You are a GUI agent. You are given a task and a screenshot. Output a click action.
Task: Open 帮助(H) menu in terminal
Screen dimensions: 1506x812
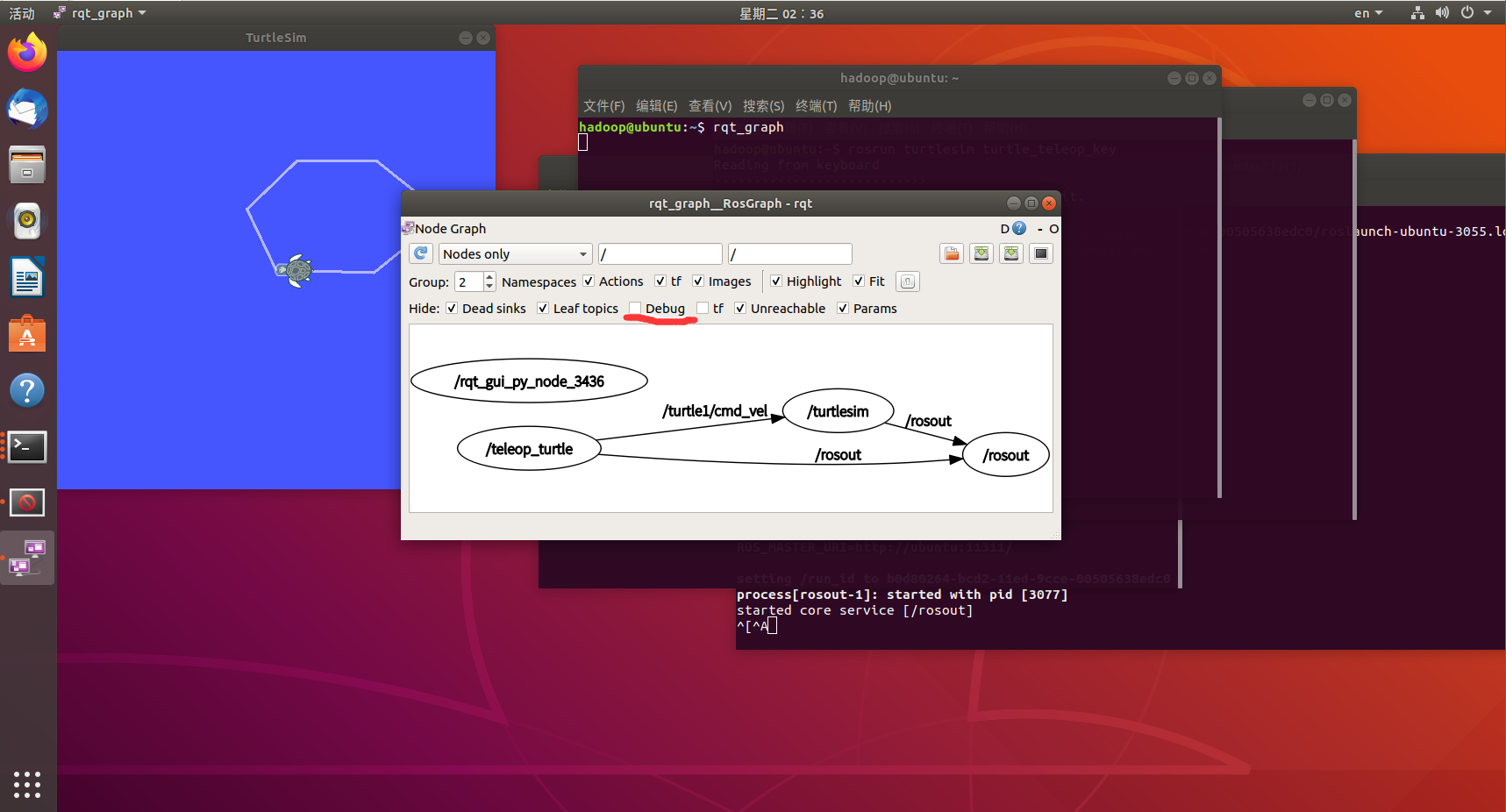[870, 106]
